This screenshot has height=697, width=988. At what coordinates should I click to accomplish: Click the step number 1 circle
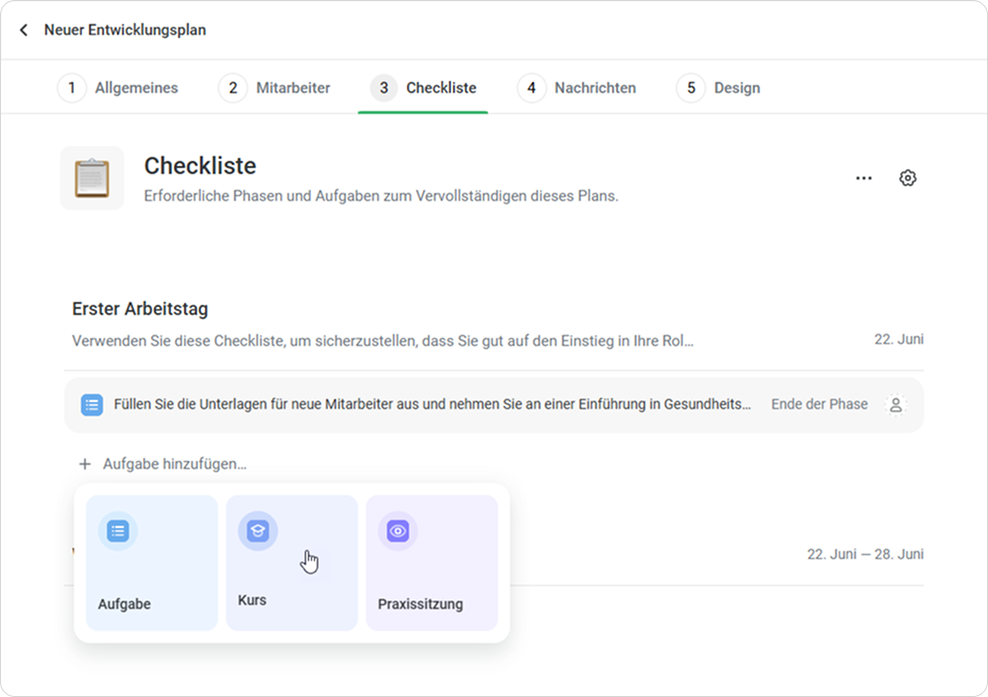coord(72,88)
